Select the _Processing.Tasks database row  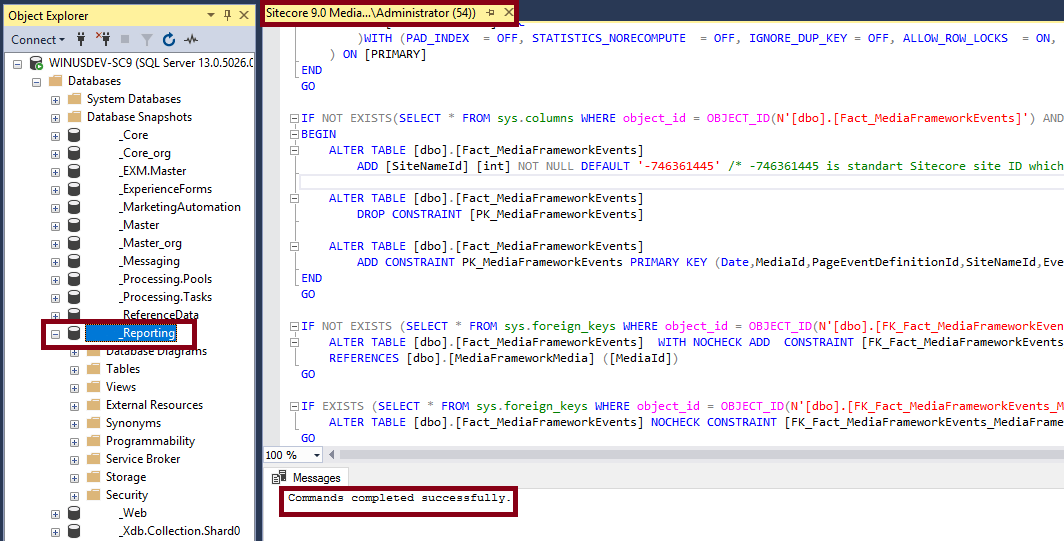click(x=166, y=297)
